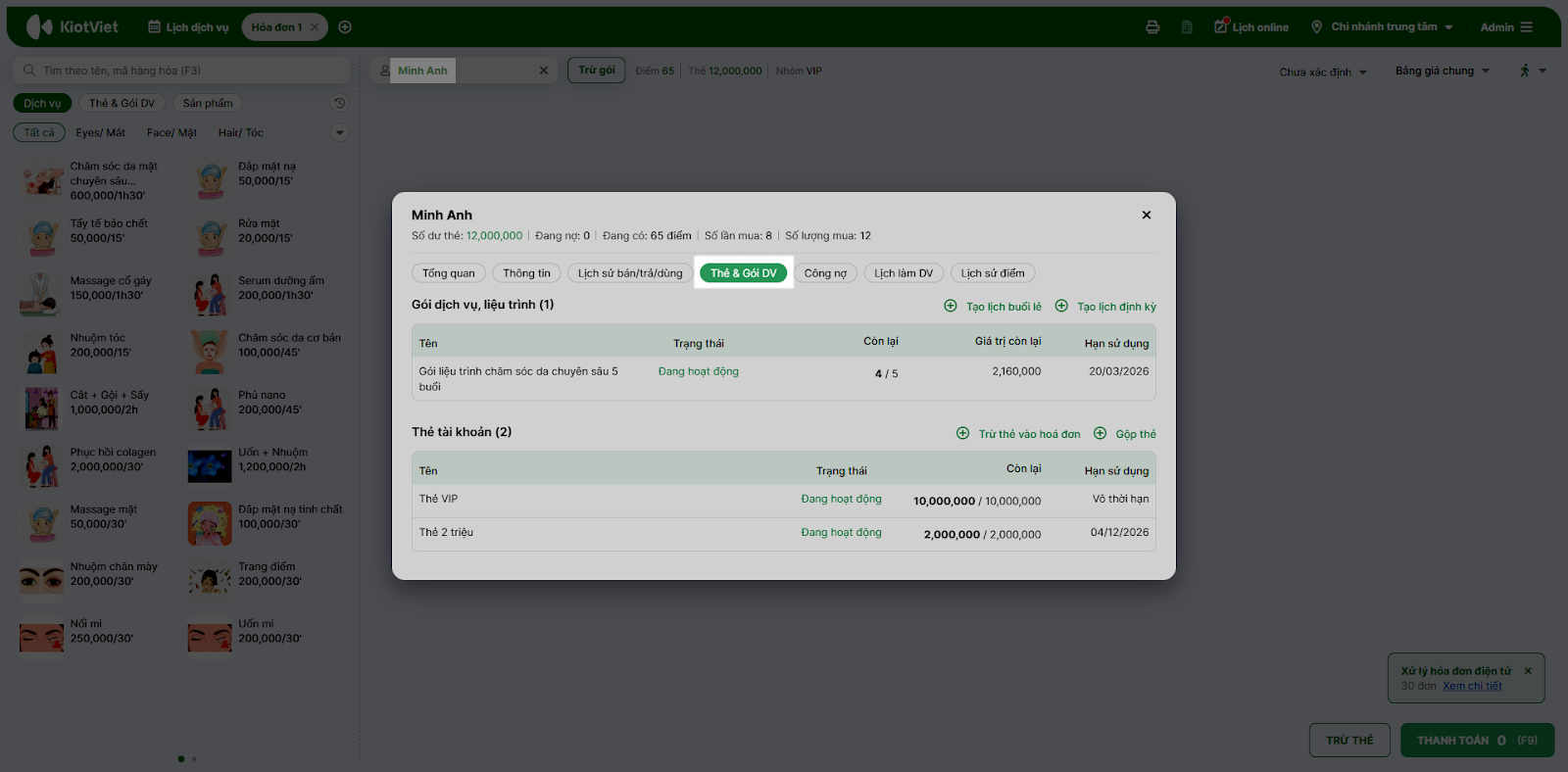Open the Lịch sử bán/trả/dùng tab

(630, 273)
